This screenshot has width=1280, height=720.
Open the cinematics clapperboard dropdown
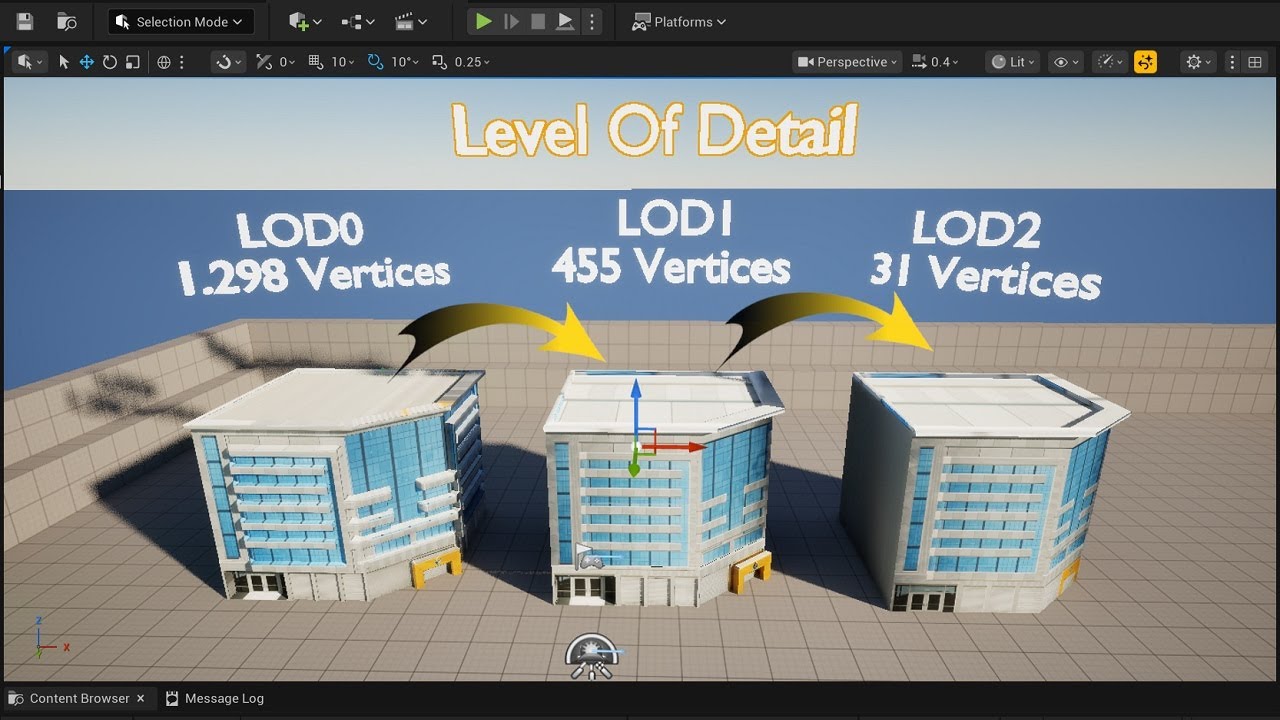coord(410,21)
